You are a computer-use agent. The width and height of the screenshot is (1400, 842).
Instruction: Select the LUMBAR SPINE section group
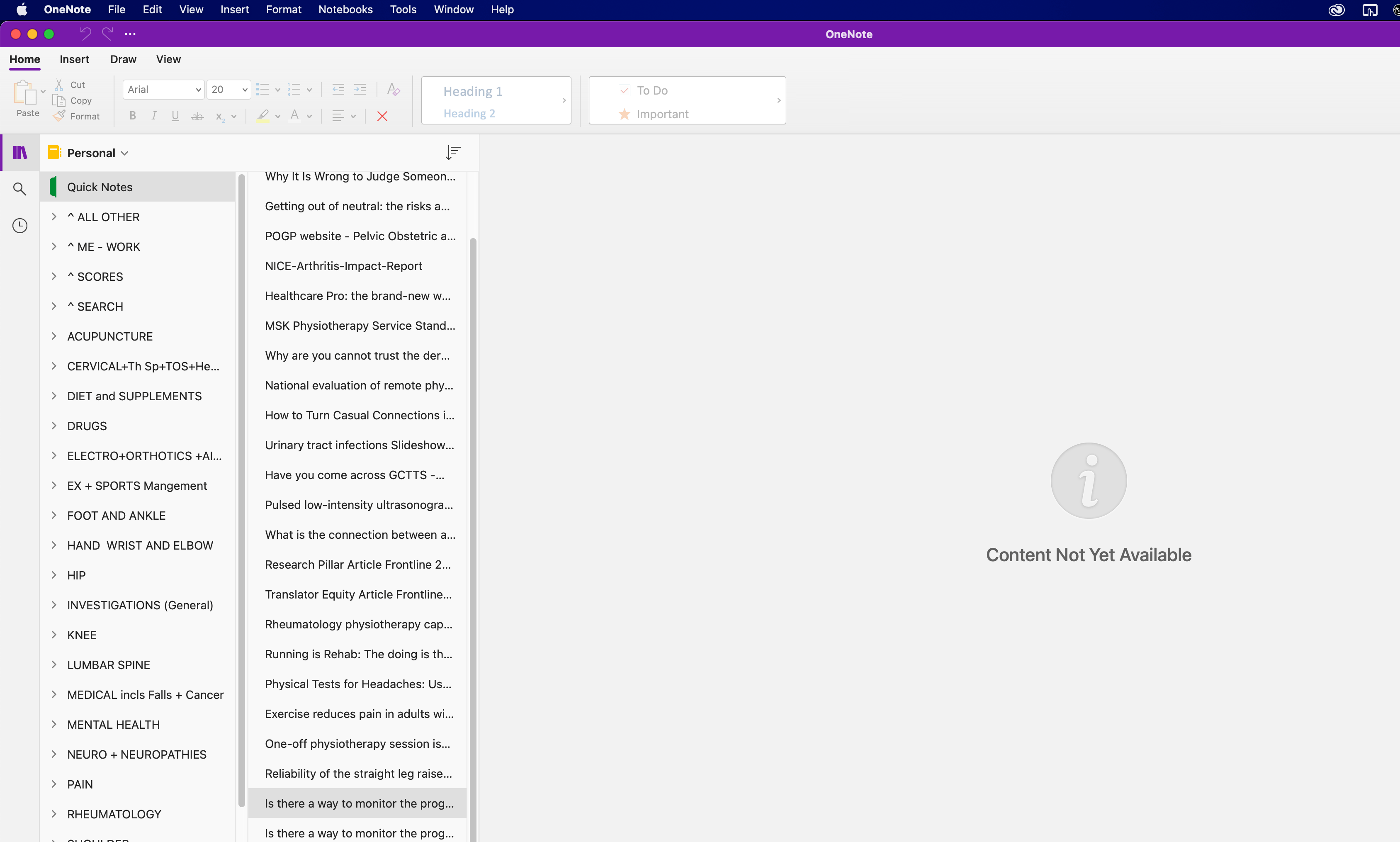(137, 664)
